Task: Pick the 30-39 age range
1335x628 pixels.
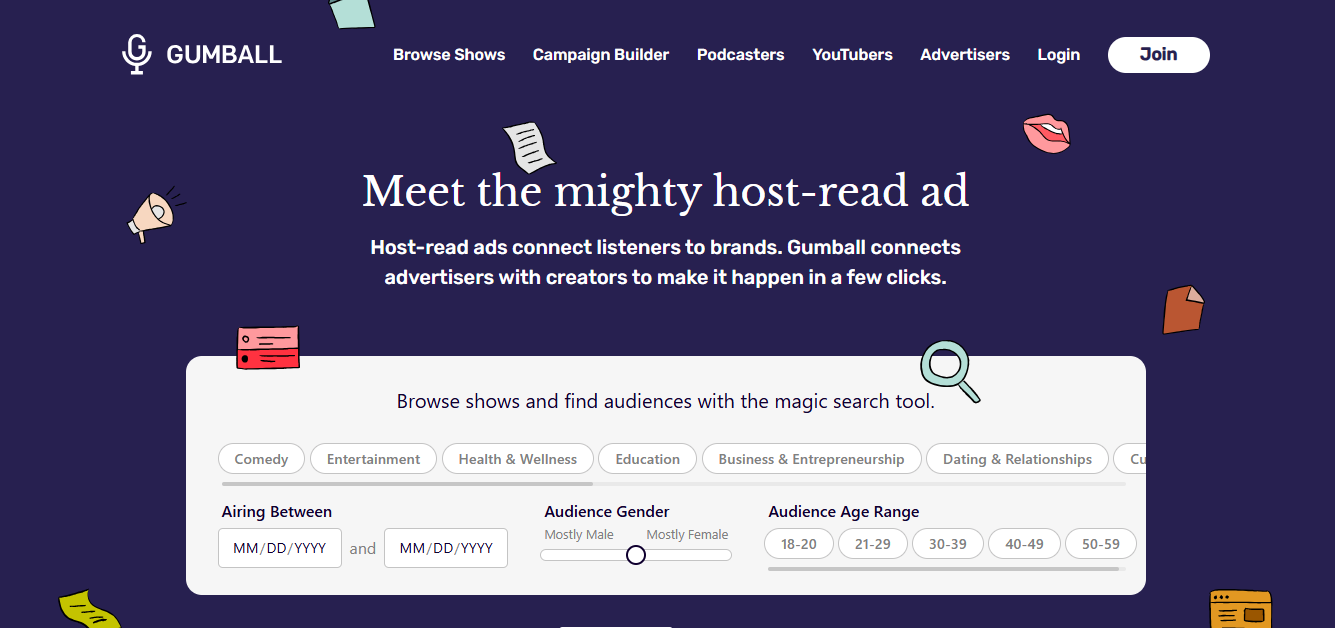Action: 948,544
